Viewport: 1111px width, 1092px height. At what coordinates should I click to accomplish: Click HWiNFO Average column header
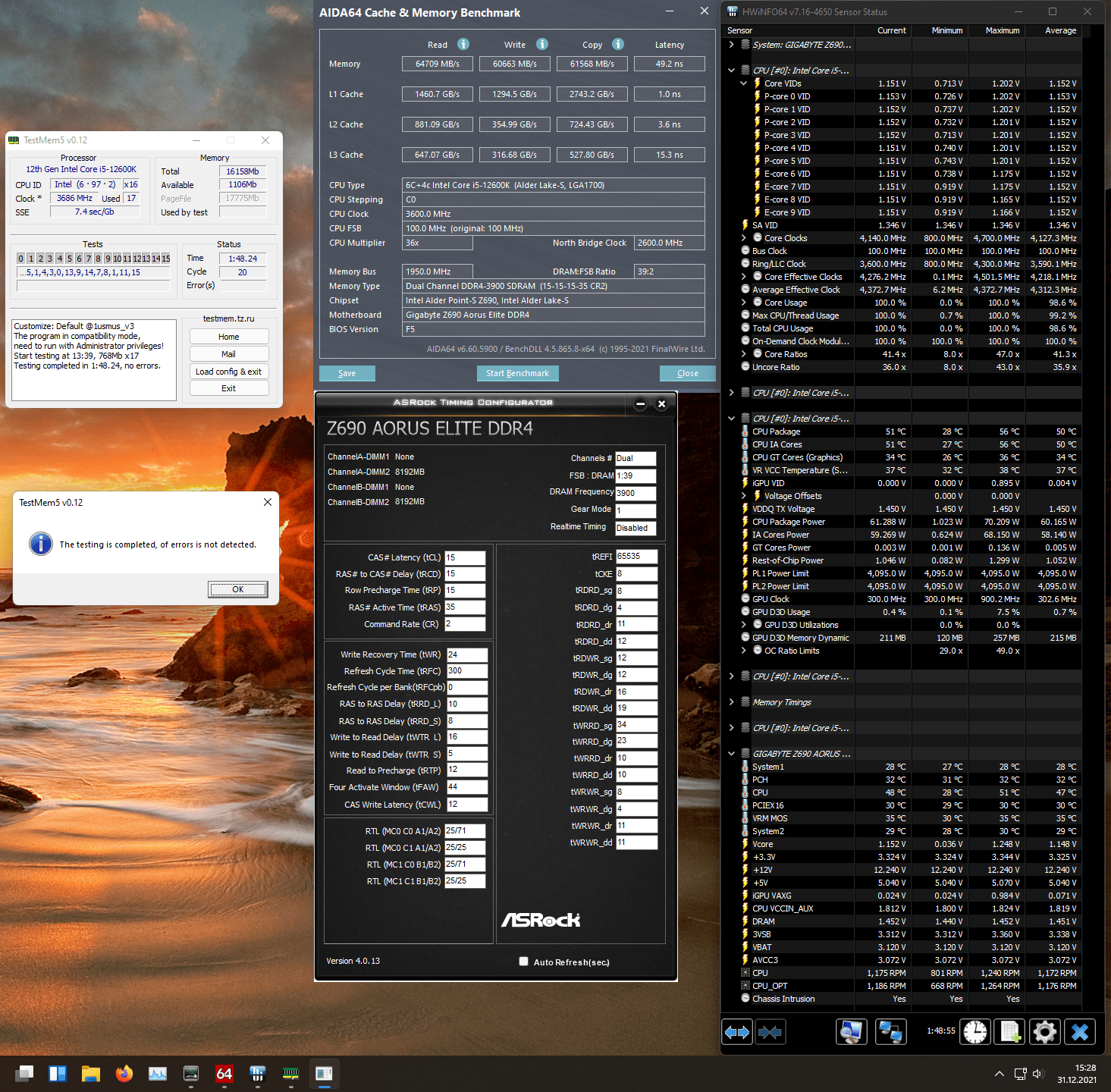tap(1053, 30)
